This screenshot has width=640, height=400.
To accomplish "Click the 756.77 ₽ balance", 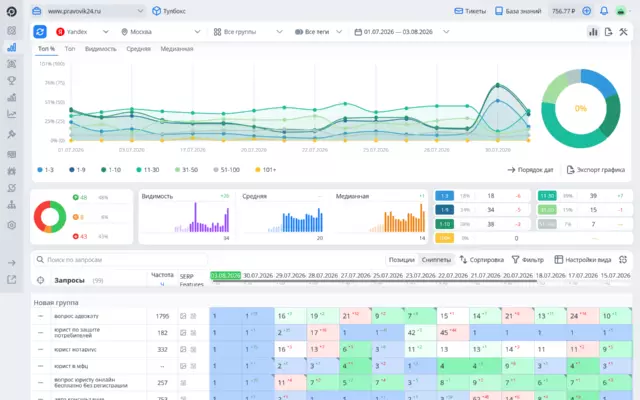I will click(563, 11).
